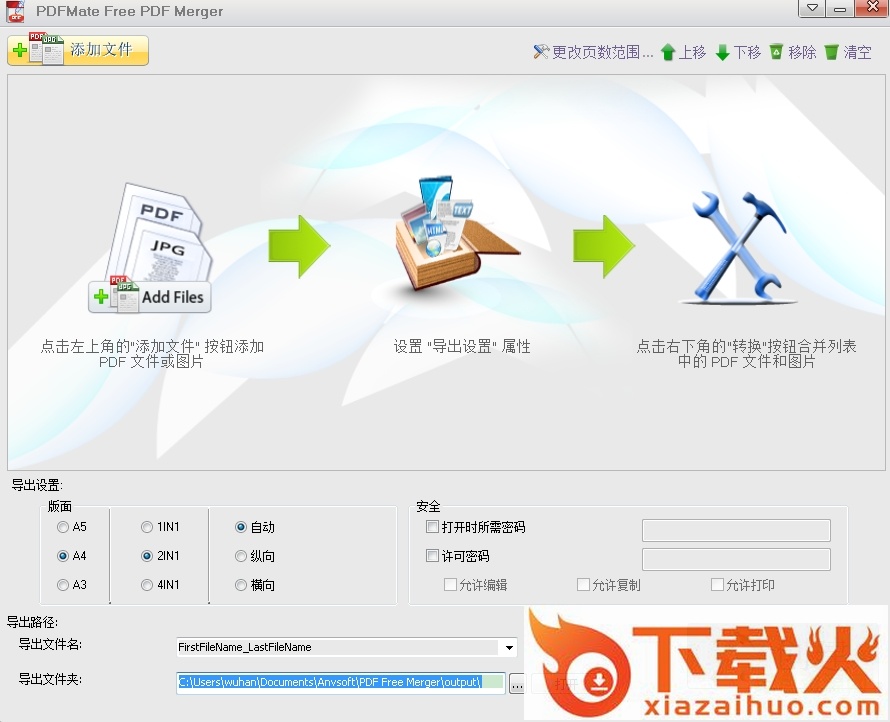This screenshot has height=722, width=890.
Task: Remove selected file using 移除
Action: (x=793, y=53)
